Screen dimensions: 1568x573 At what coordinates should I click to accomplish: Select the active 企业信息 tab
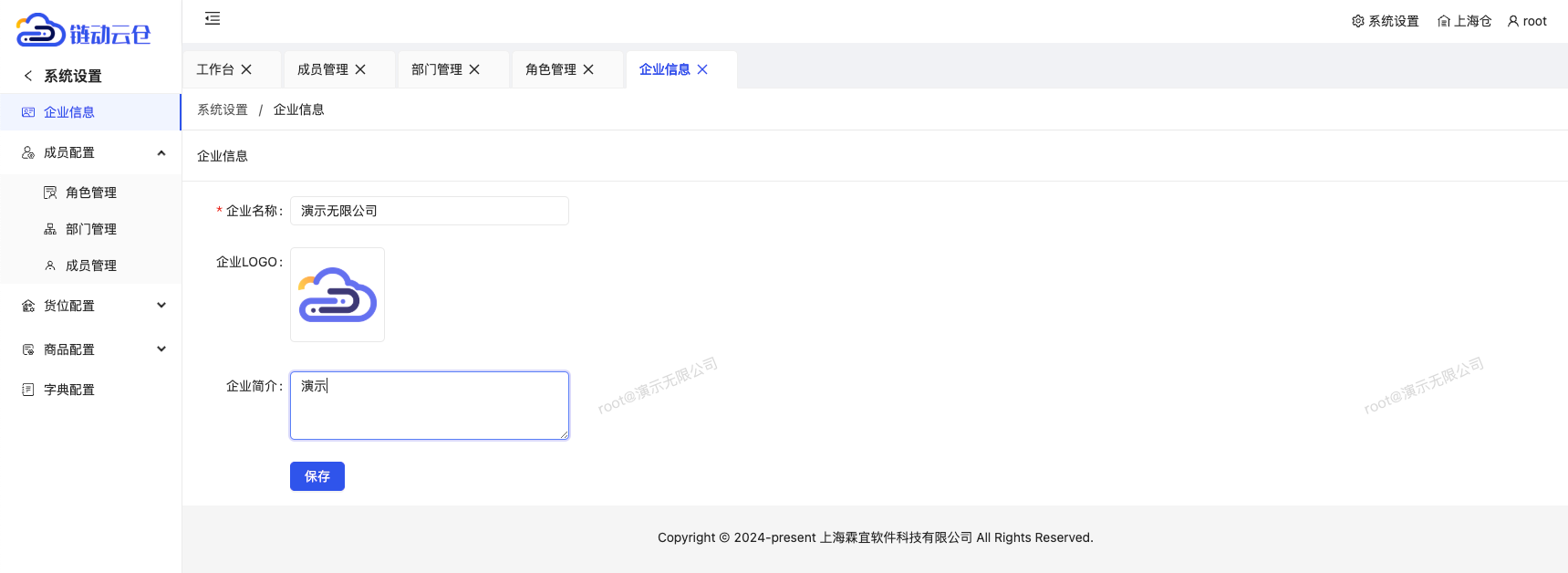[x=665, y=69]
